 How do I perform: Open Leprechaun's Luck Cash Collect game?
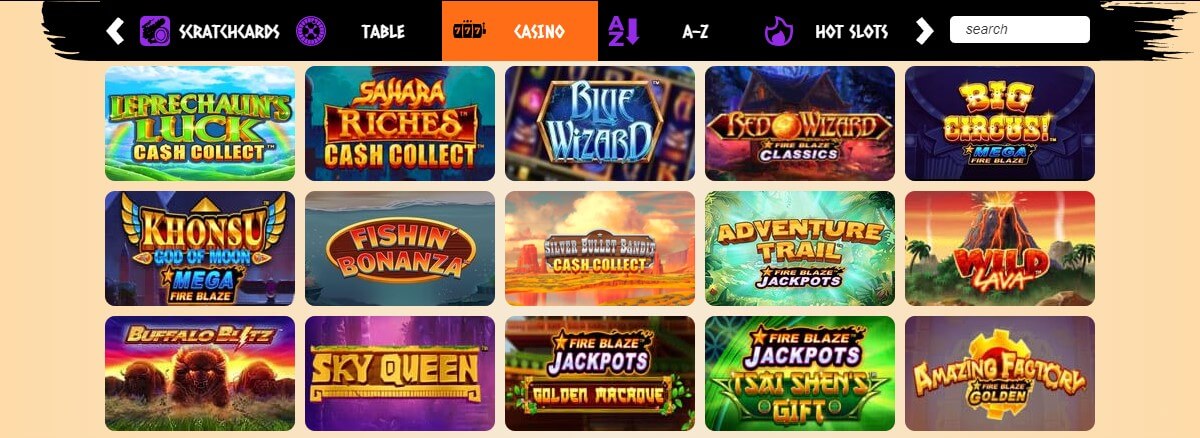(x=200, y=123)
